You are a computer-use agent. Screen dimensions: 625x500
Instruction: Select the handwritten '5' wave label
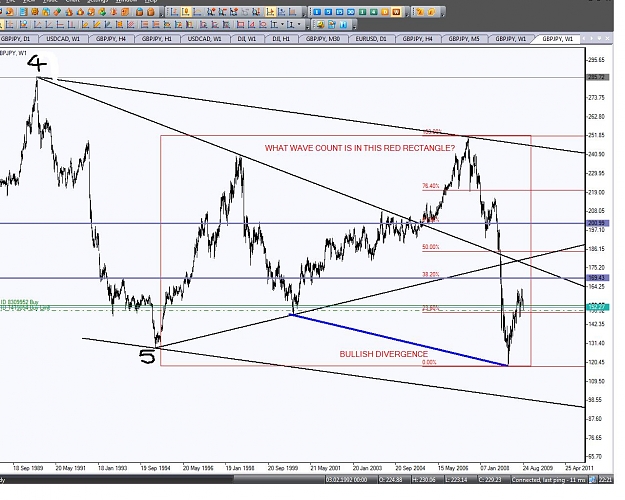click(147, 356)
